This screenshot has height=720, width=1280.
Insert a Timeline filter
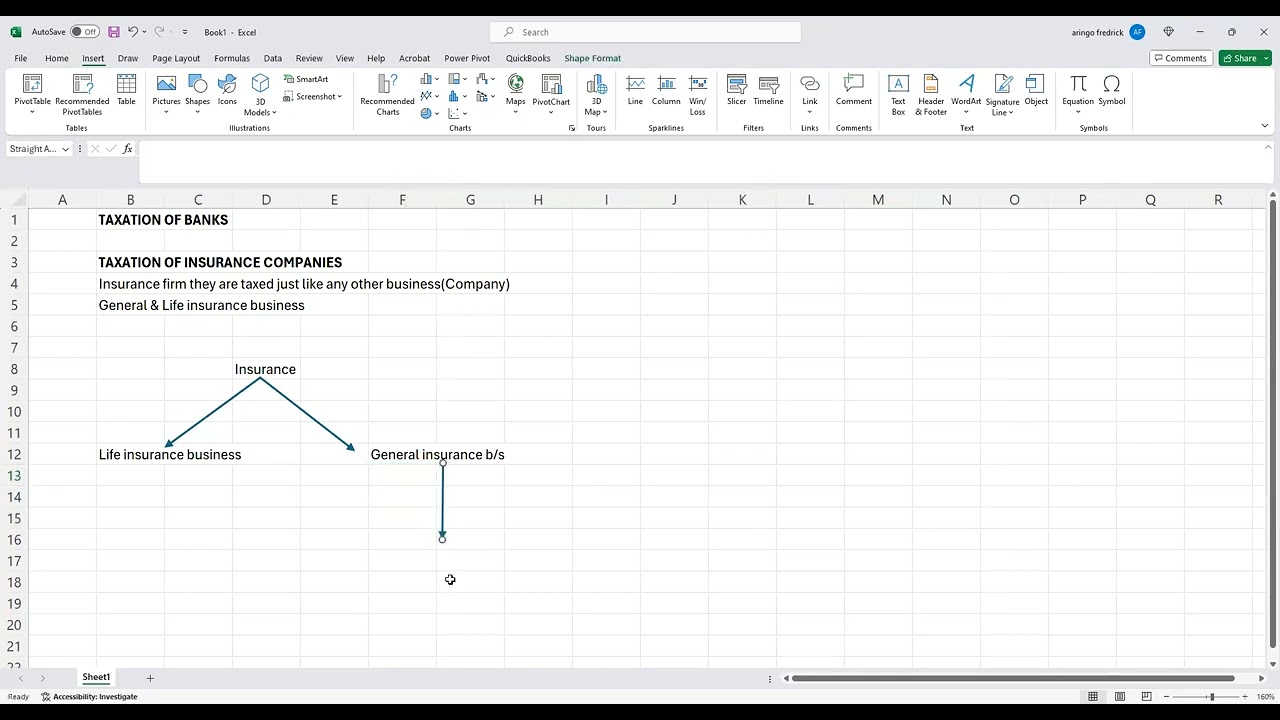click(768, 90)
